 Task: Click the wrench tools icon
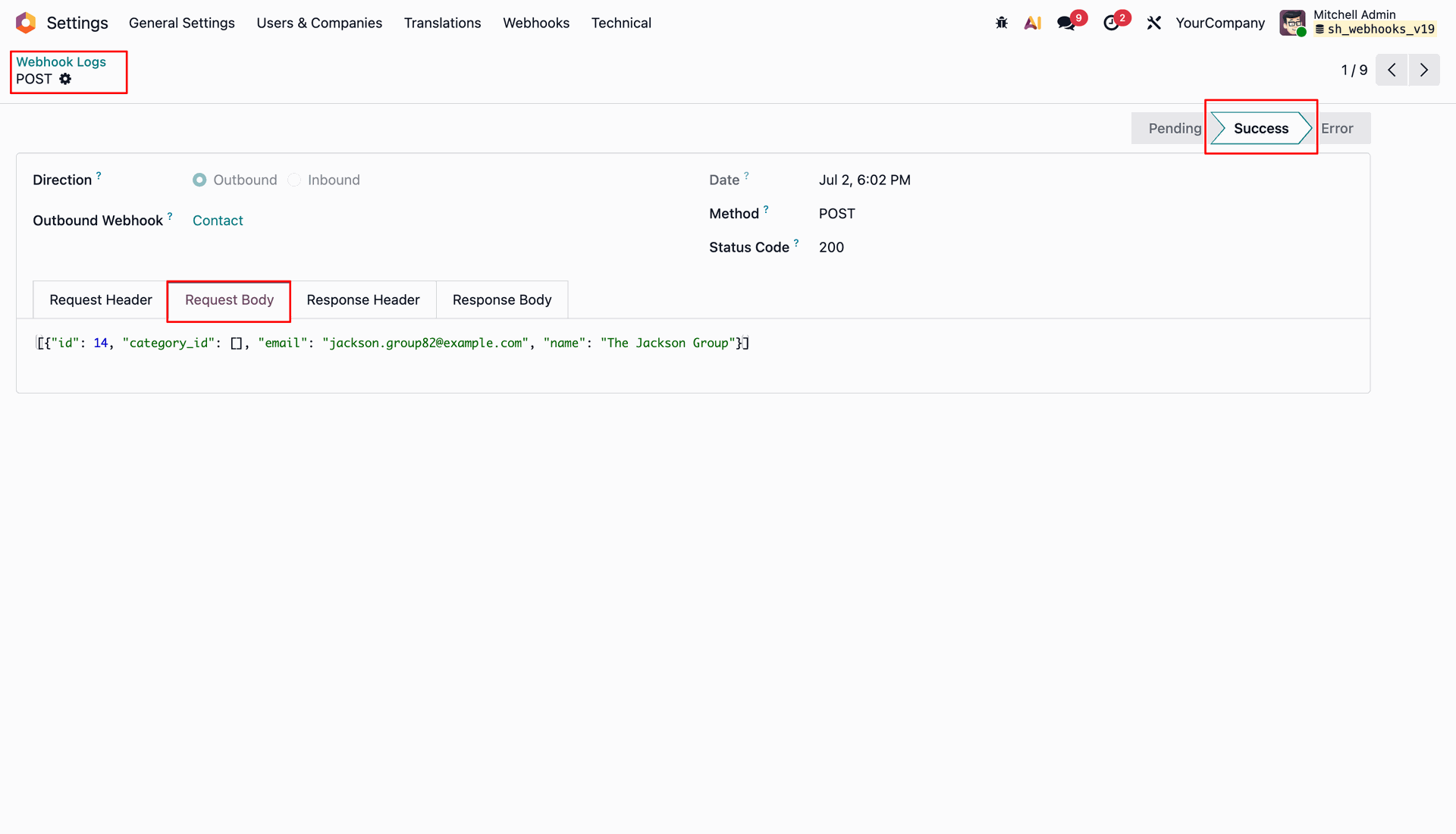click(1153, 23)
